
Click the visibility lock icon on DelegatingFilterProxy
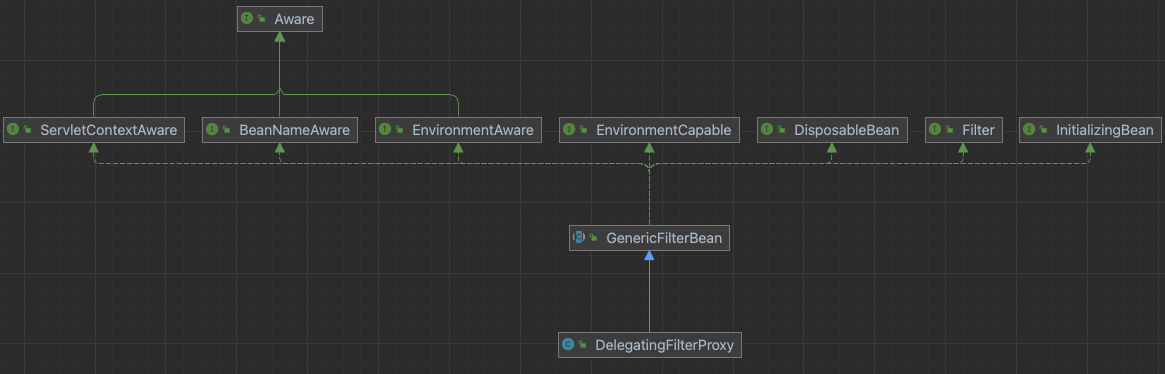pos(582,344)
